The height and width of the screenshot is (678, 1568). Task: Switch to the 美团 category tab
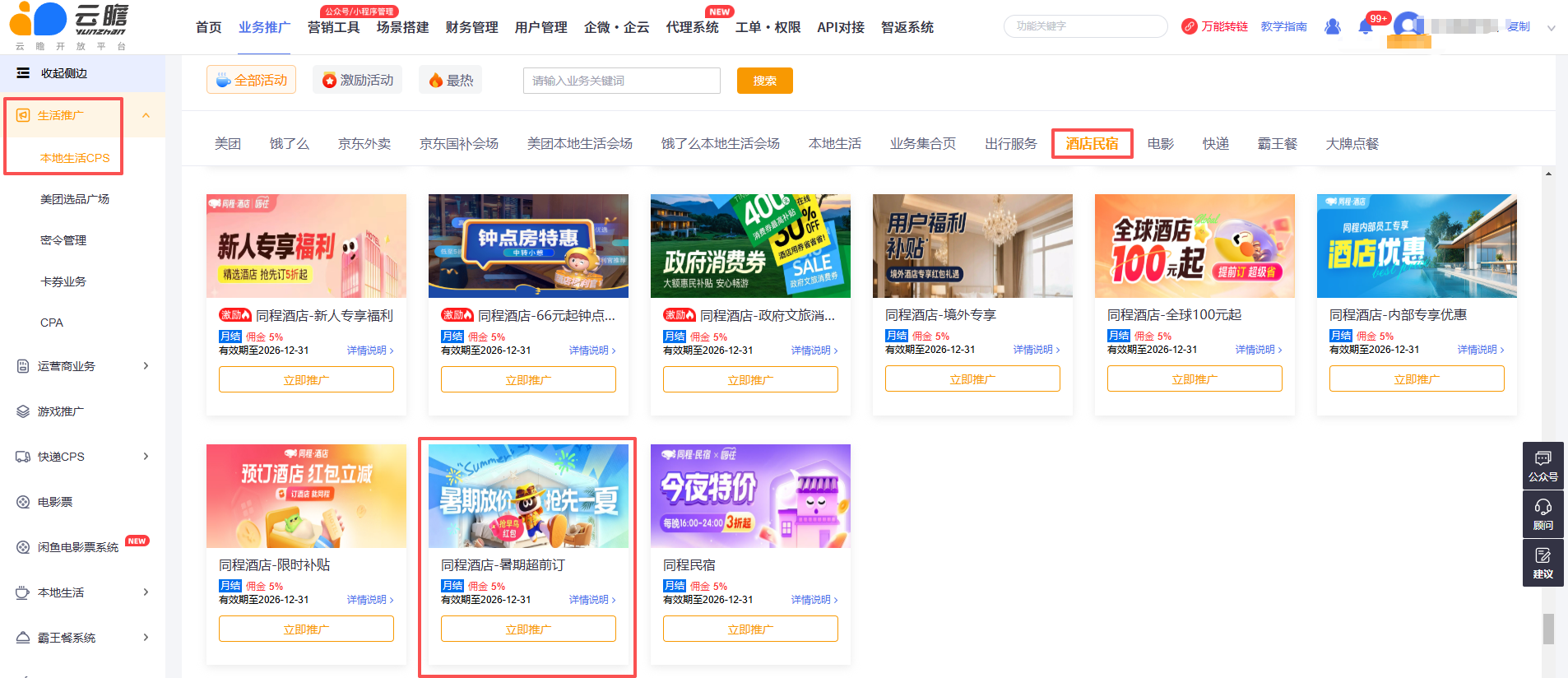[228, 144]
